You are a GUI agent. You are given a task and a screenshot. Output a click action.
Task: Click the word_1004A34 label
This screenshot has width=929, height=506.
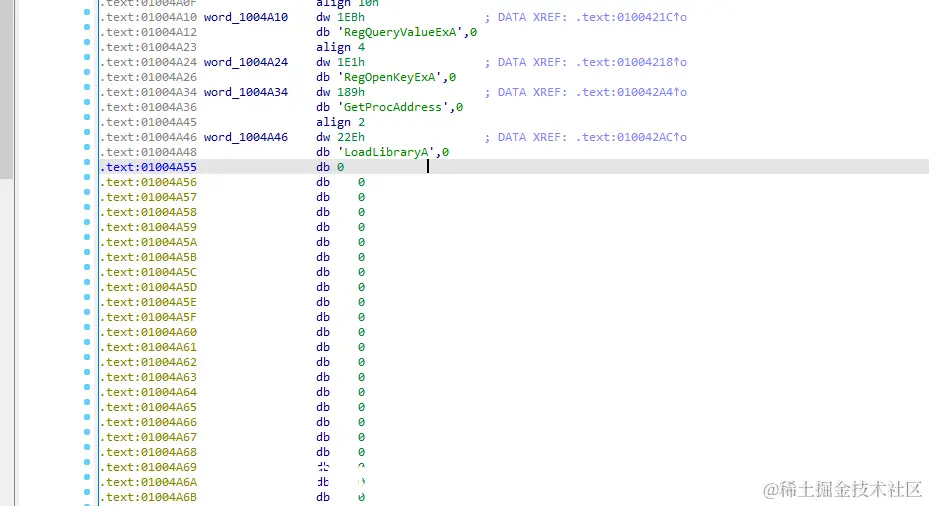(x=246, y=92)
